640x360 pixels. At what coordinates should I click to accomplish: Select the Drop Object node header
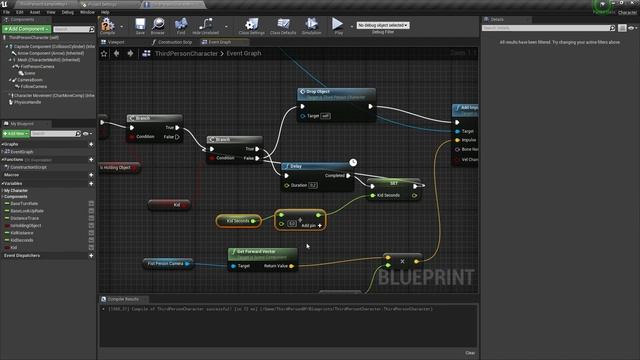tap(336, 94)
